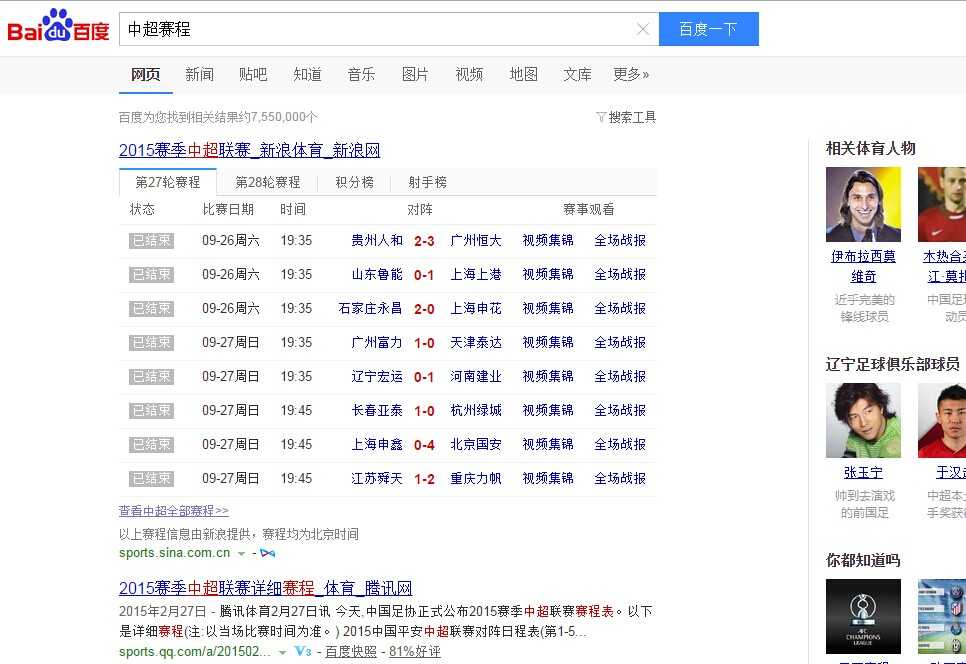966x664 pixels.
Task: Open 全场战报 for 上海申鑫 vs 北京国安
Action: pyautogui.click(x=620, y=444)
